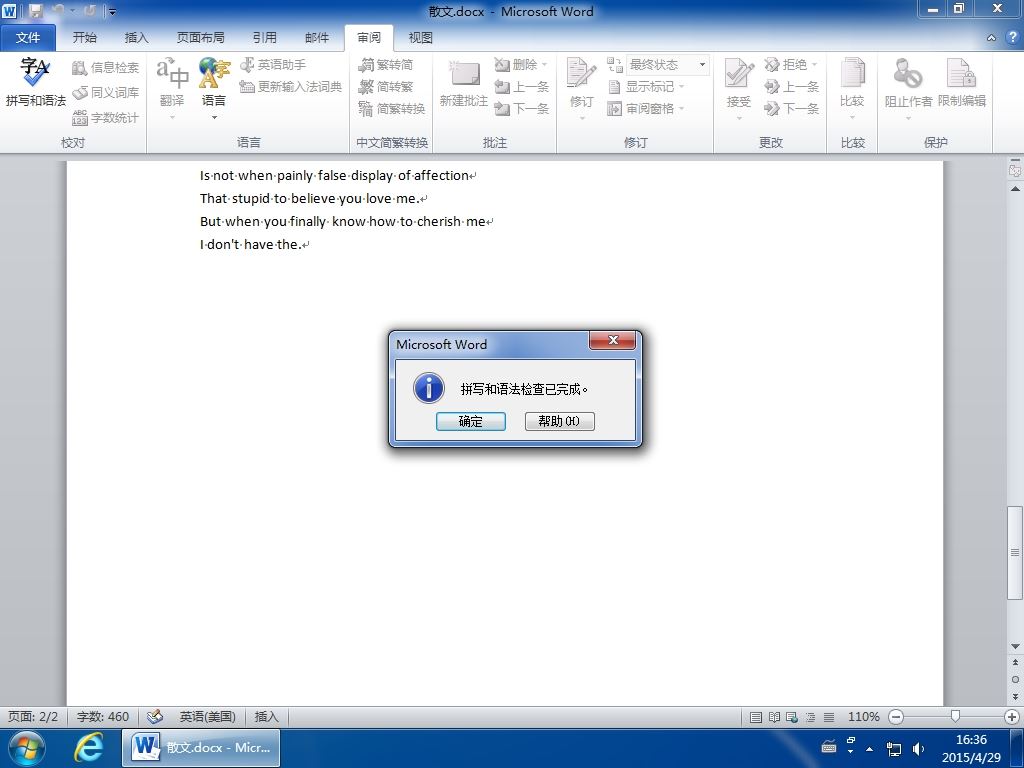Click zoom out minus button
This screenshot has height=768, width=1024.
(897, 717)
